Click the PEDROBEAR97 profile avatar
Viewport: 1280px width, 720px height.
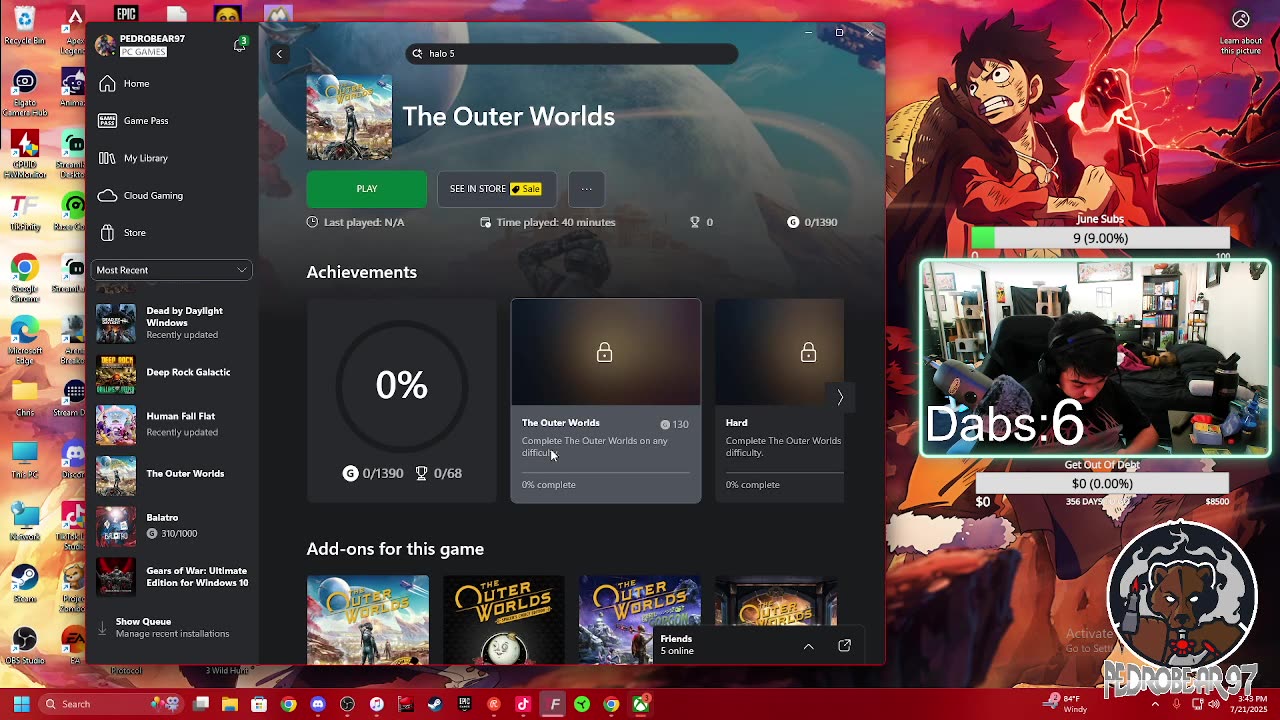[x=105, y=45]
